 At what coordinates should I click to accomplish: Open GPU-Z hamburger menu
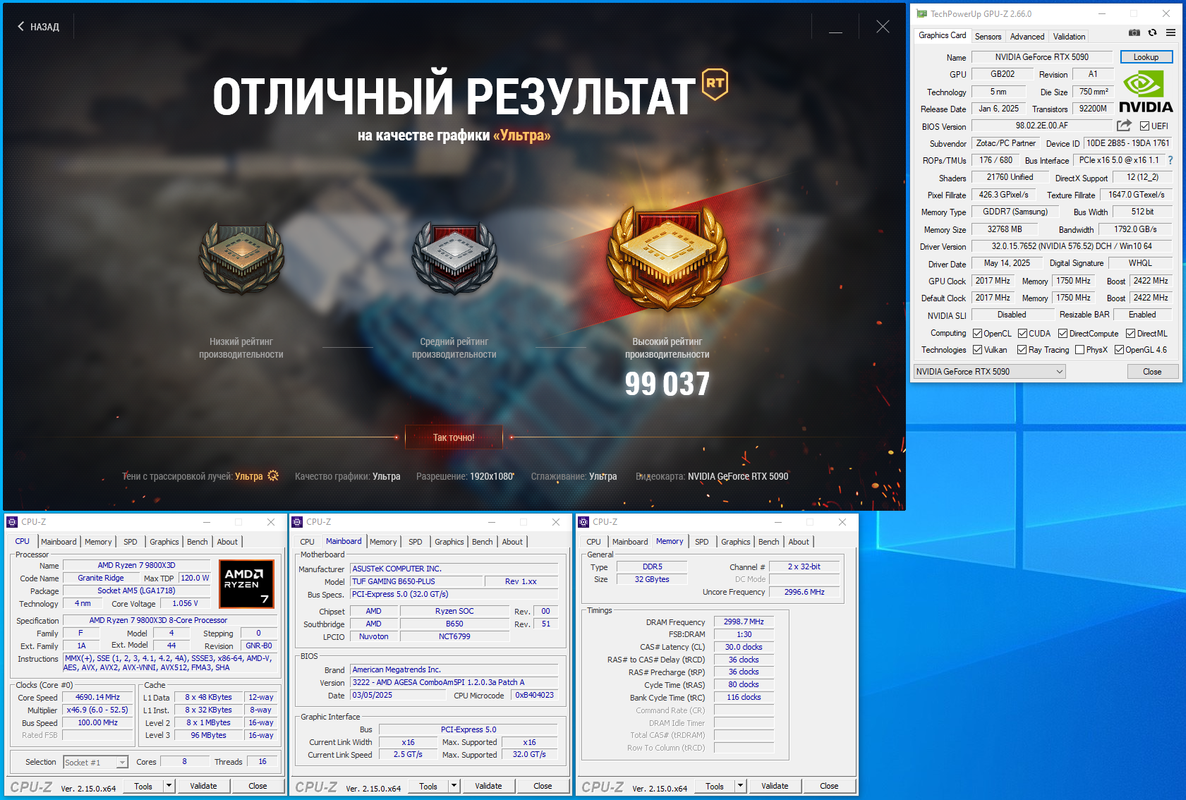pyautogui.click(x=1170, y=33)
